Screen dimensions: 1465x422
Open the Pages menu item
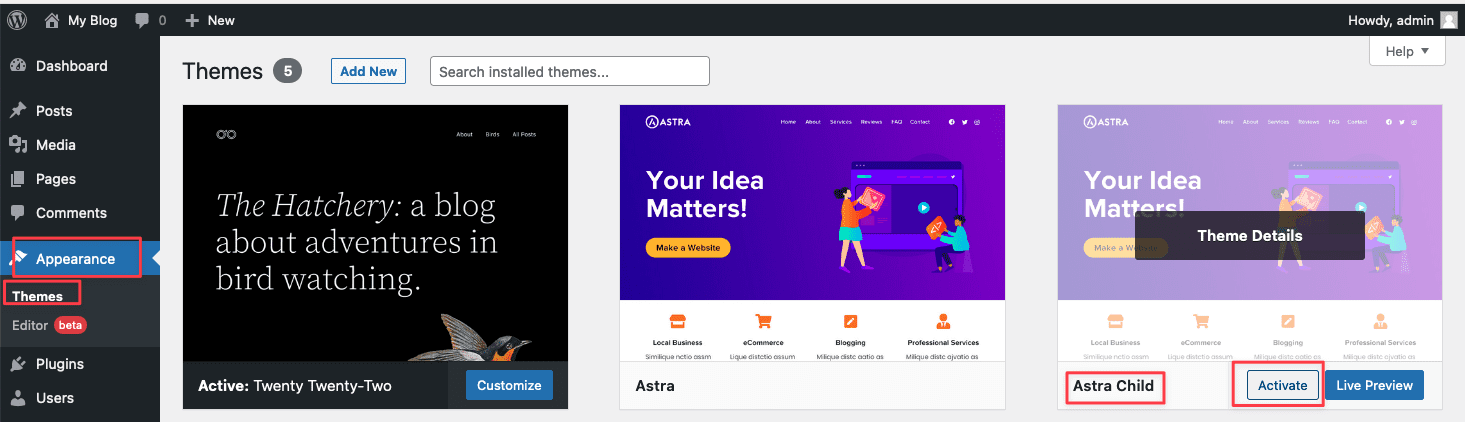click(x=56, y=179)
